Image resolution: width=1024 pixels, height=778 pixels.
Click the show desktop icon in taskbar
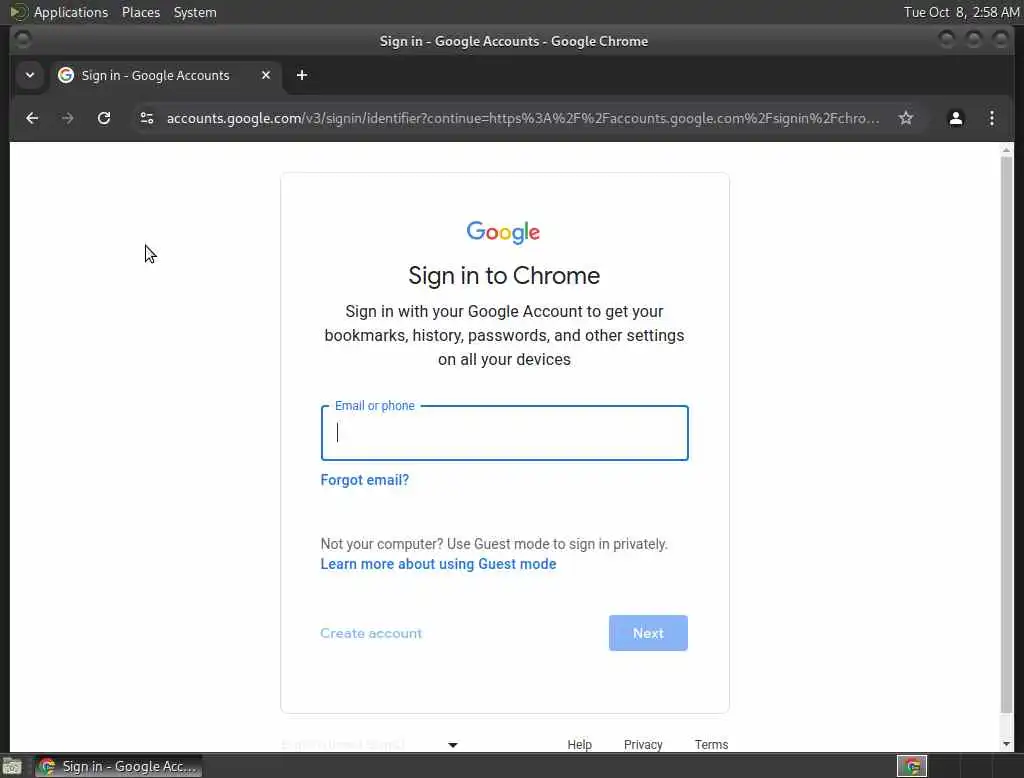[12, 766]
